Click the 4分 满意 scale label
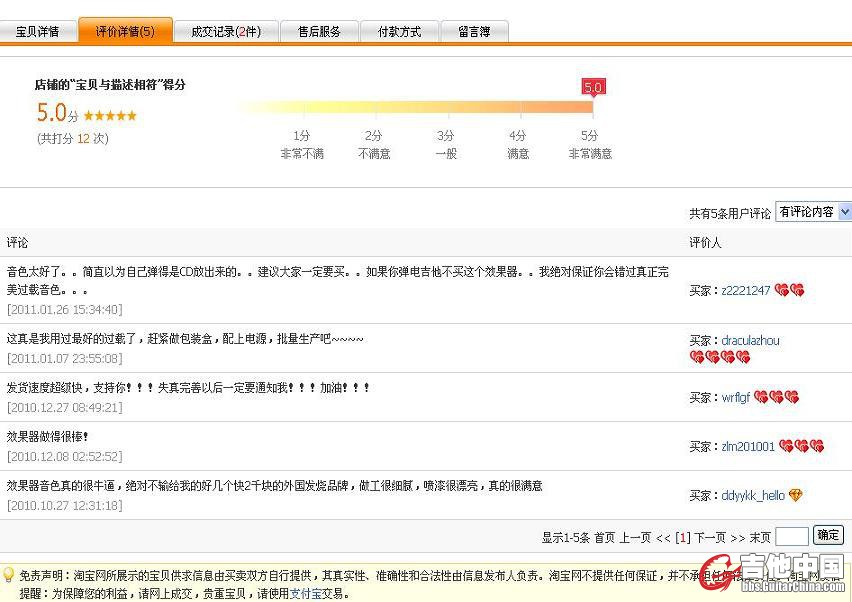 518,145
